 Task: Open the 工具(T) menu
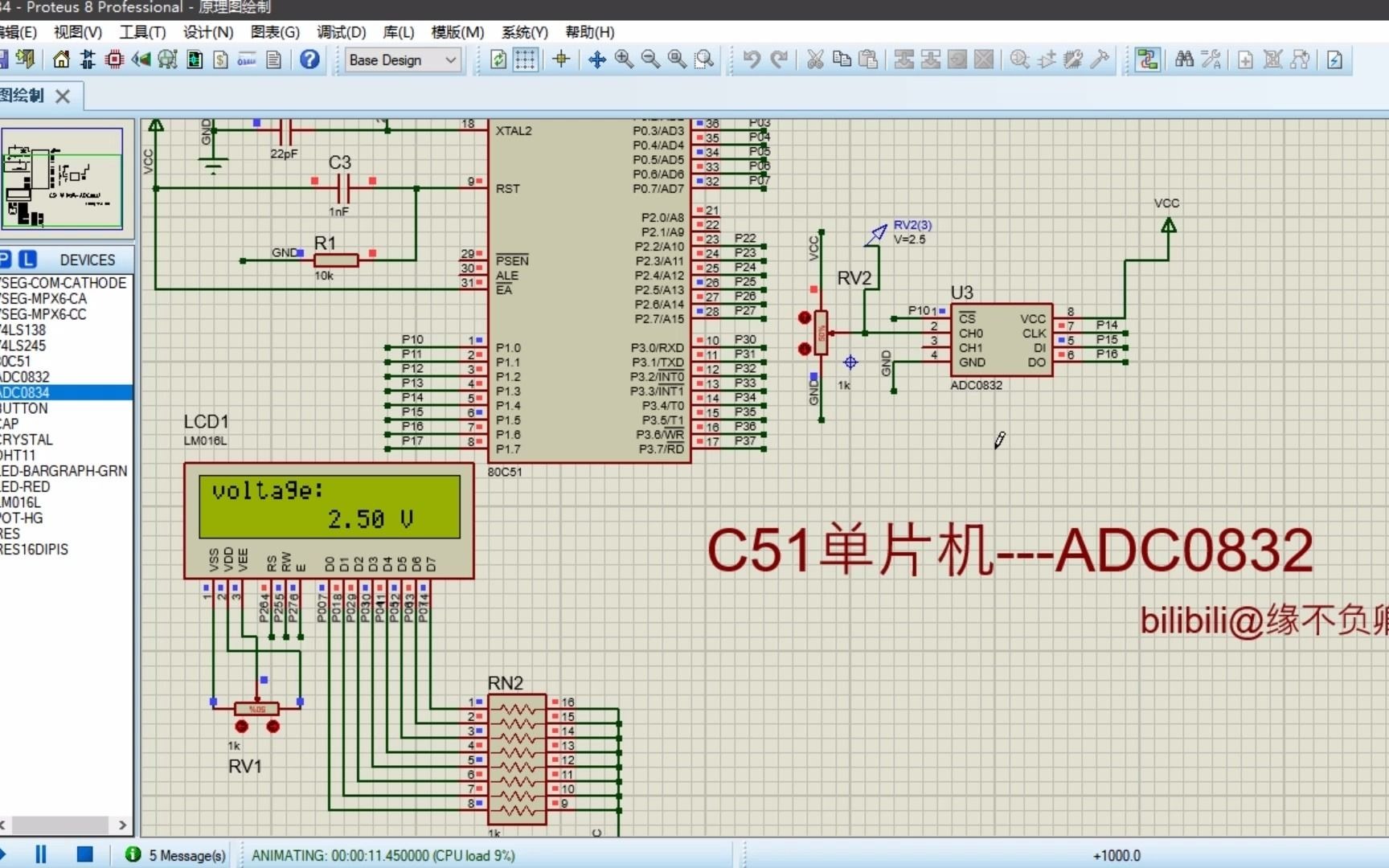142,32
